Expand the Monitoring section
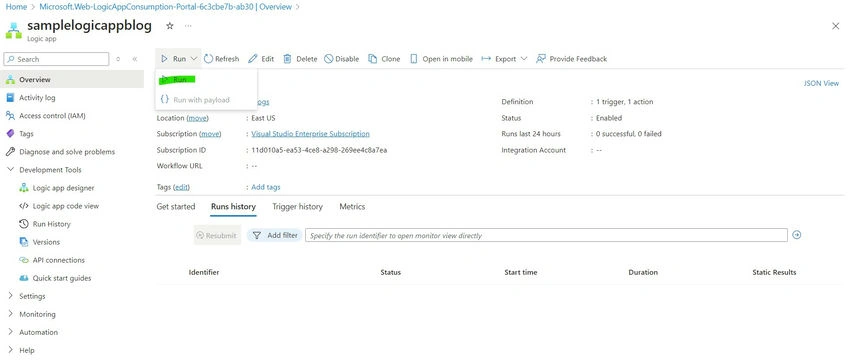 coord(10,314)
